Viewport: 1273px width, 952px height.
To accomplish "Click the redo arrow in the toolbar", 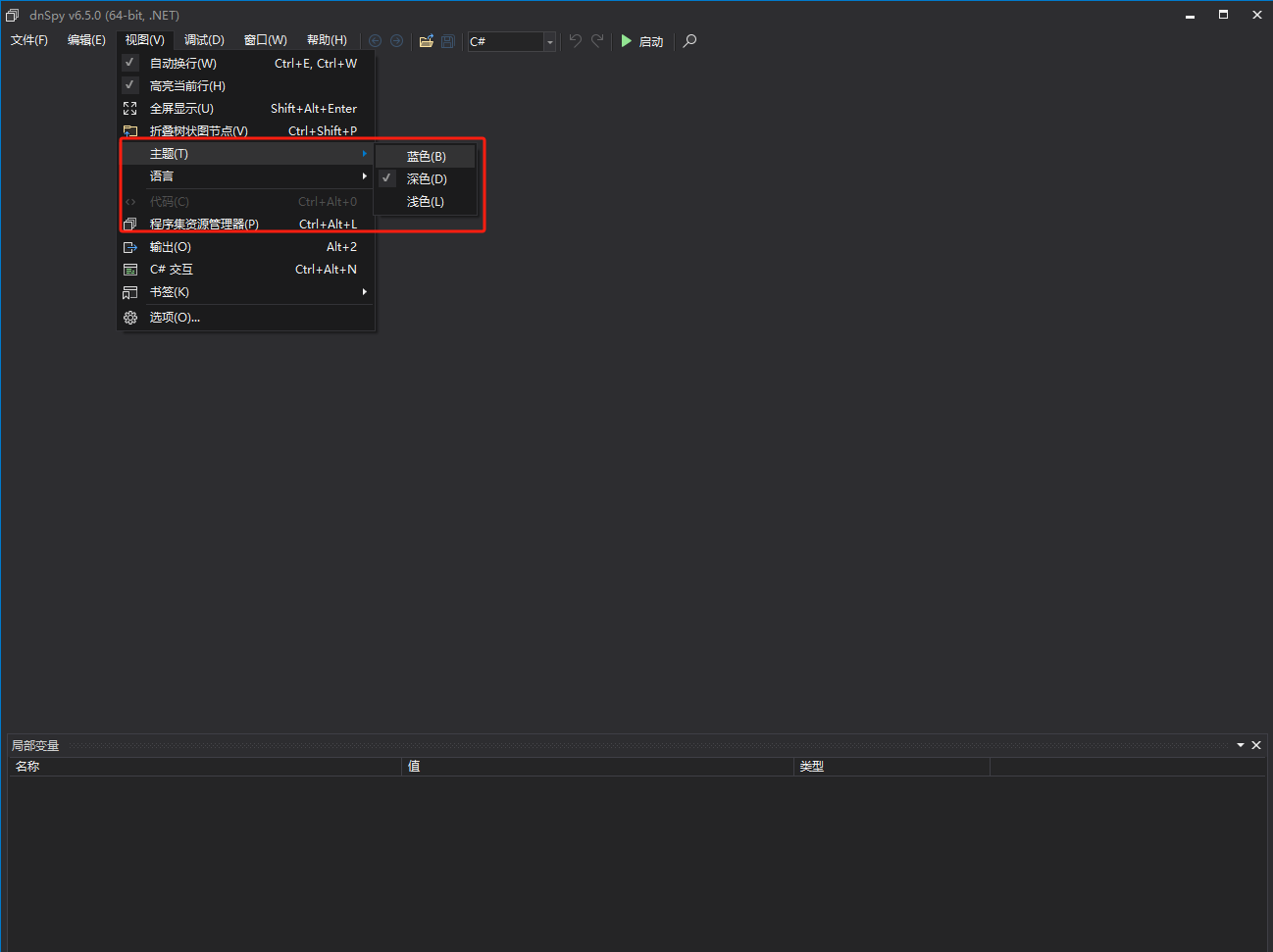I will (x=597, y=40).
